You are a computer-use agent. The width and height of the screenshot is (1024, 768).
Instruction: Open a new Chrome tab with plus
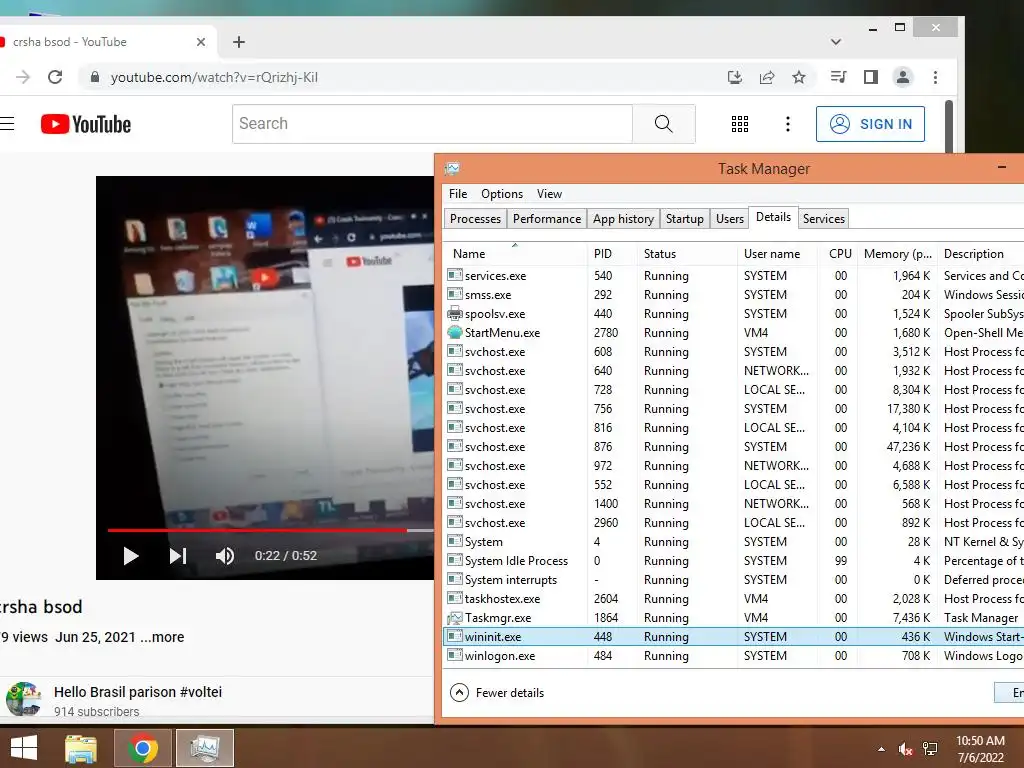click(239, 42)
